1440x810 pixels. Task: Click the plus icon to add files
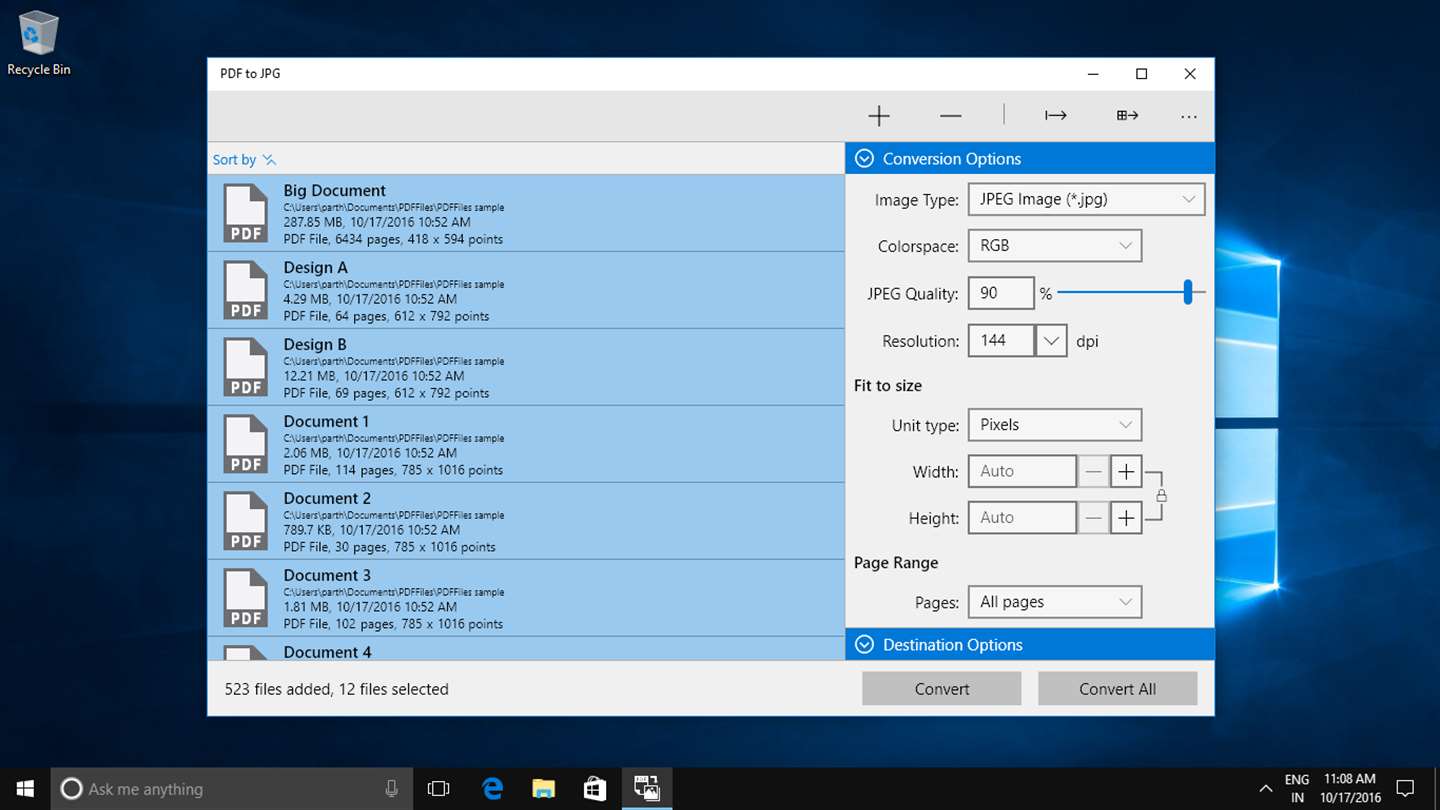point(879,116)
